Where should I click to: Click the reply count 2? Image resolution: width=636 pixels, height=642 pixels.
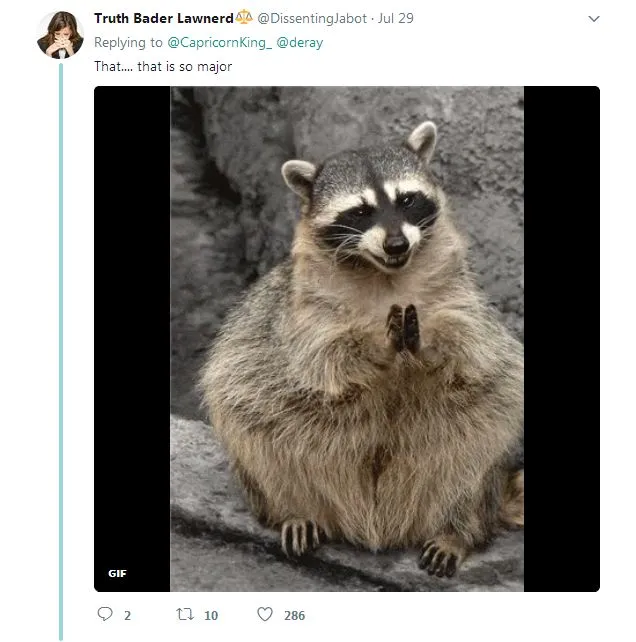(x=127, y=615)
